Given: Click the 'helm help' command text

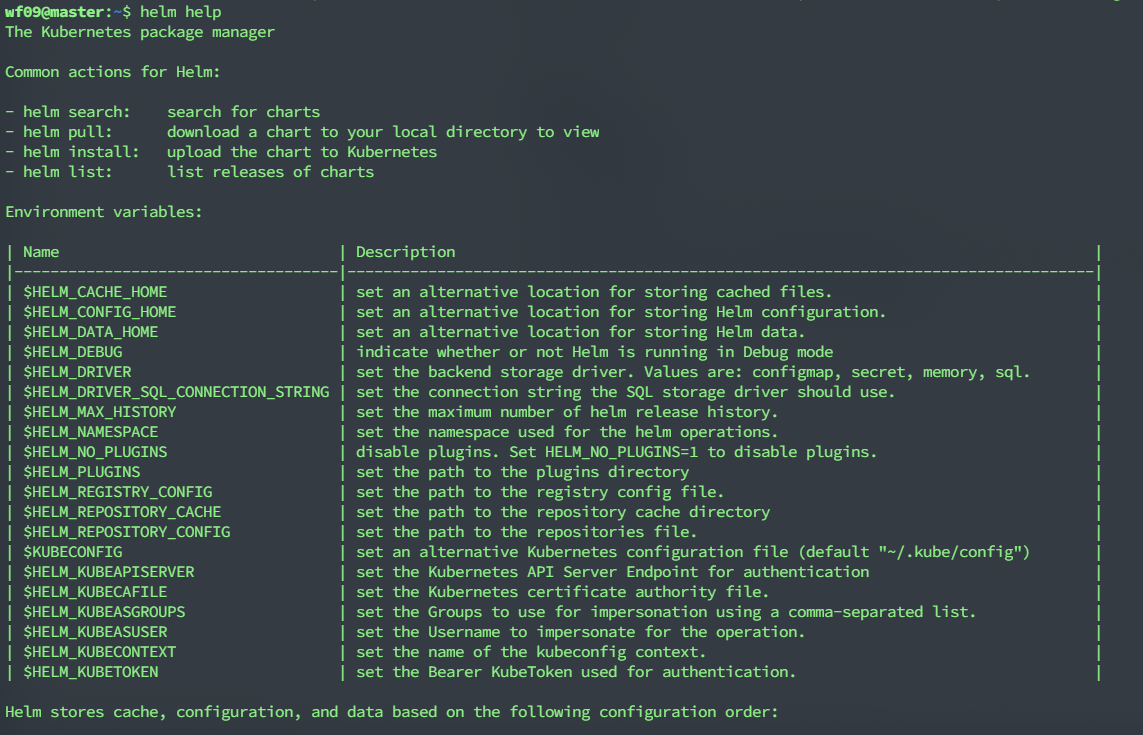Looking at the screenshot, I should [x=181, y=12].
